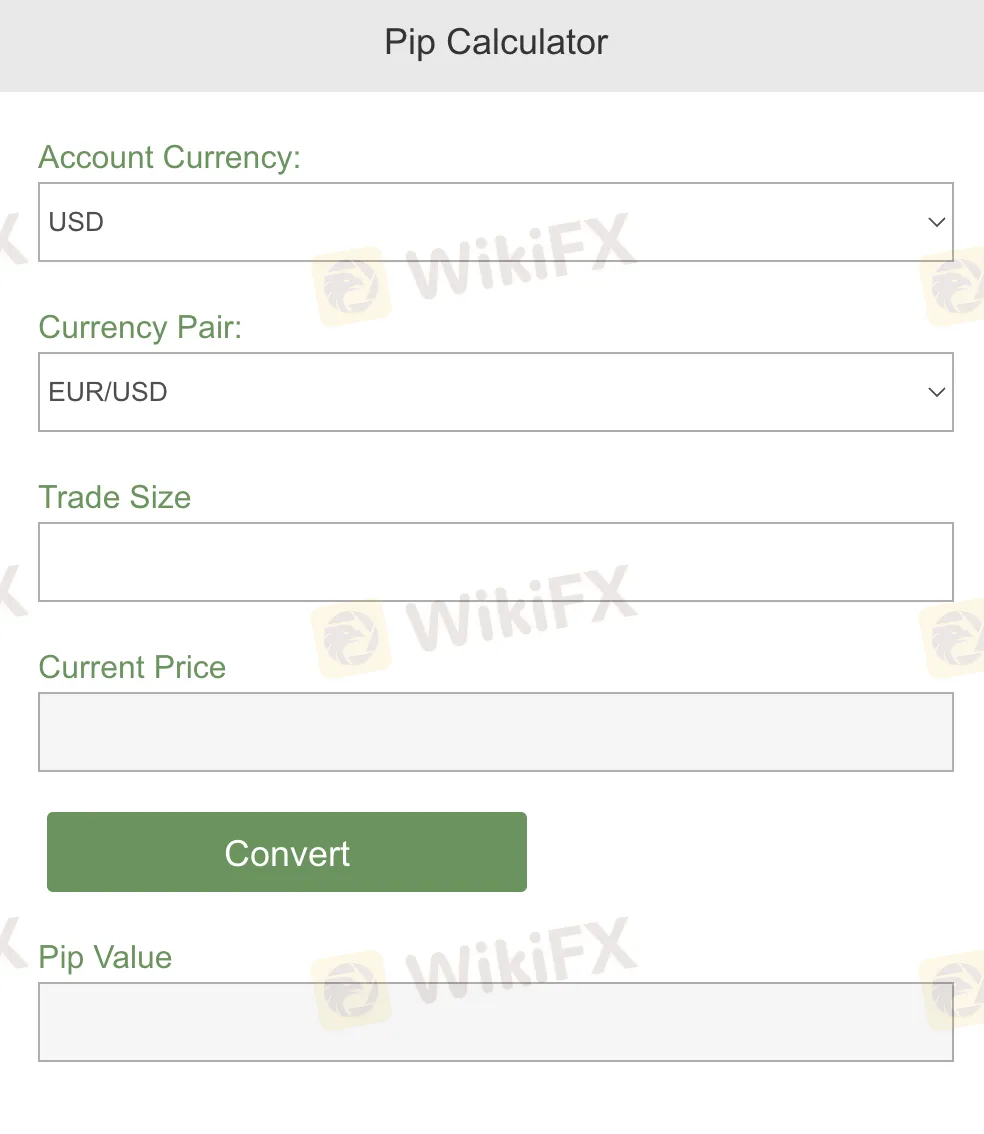This screenshot has height=1134, width=984.
Task: Click the Account Currency label
Action: pos(169,158)
